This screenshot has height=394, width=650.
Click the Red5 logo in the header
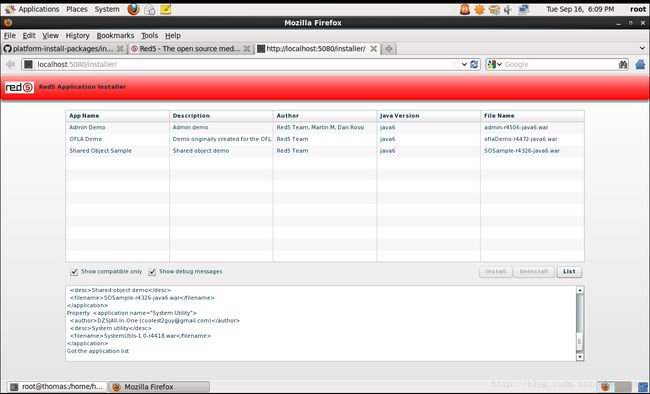[19, 87]
